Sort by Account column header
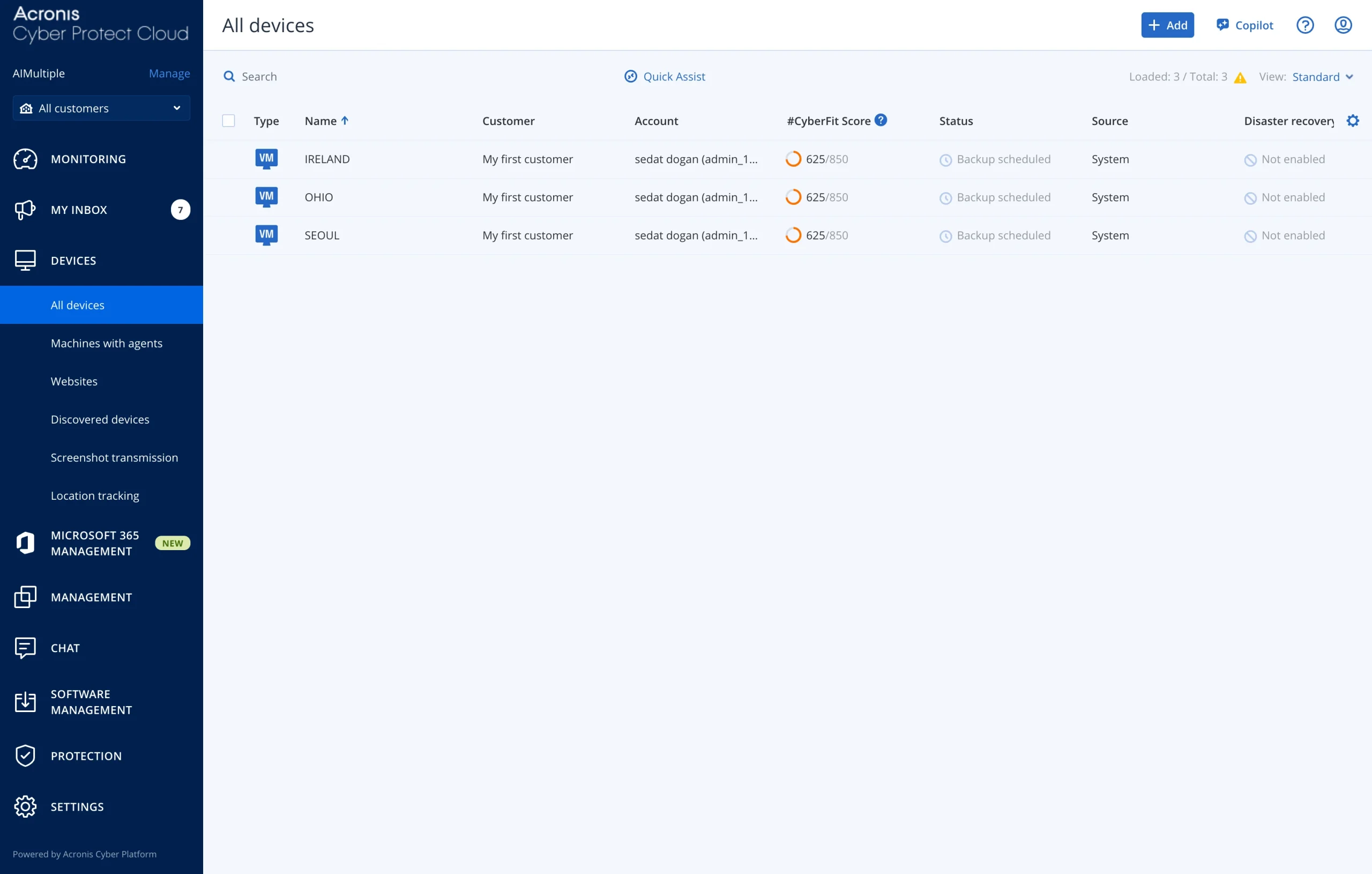Viewport: 1372px width, 874px height. coord(657,121)
